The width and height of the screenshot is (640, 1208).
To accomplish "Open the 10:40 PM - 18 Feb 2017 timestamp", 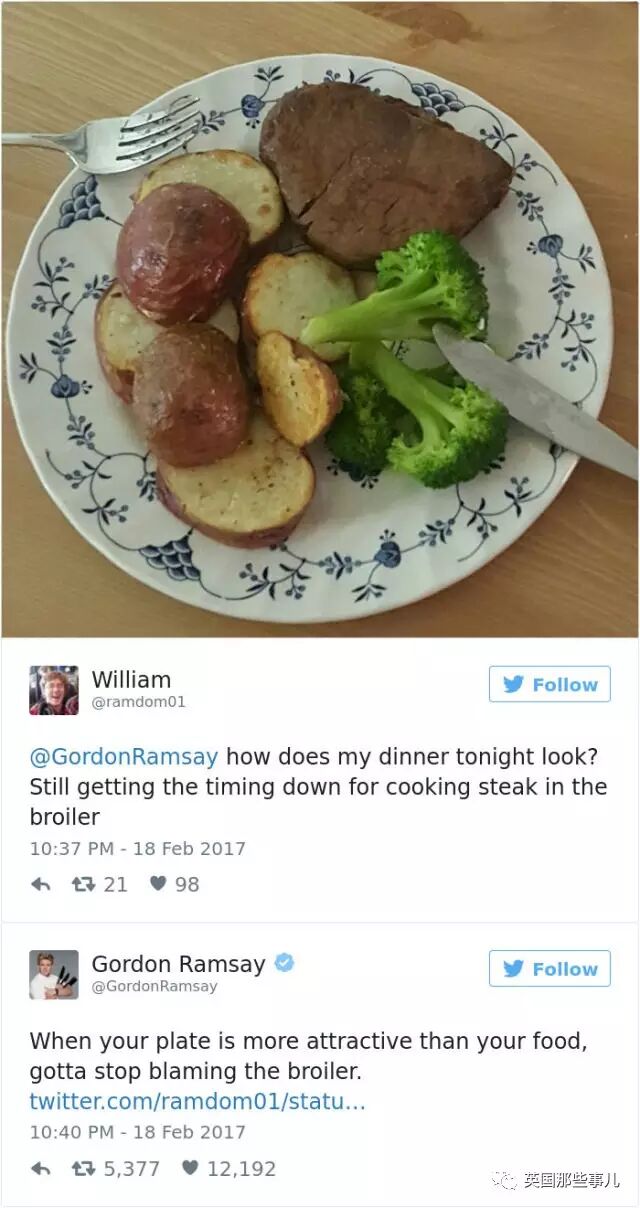I will (137, 1132).
